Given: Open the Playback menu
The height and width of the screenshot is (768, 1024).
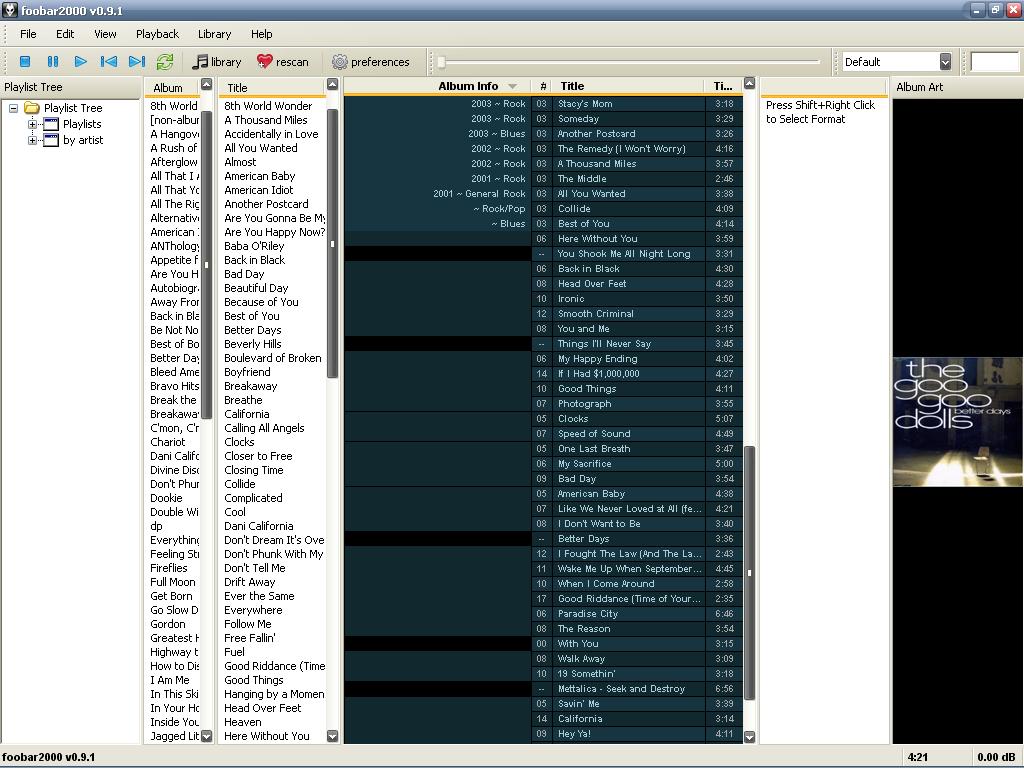Looking at the screenshot, I should (x=157, y=34).
